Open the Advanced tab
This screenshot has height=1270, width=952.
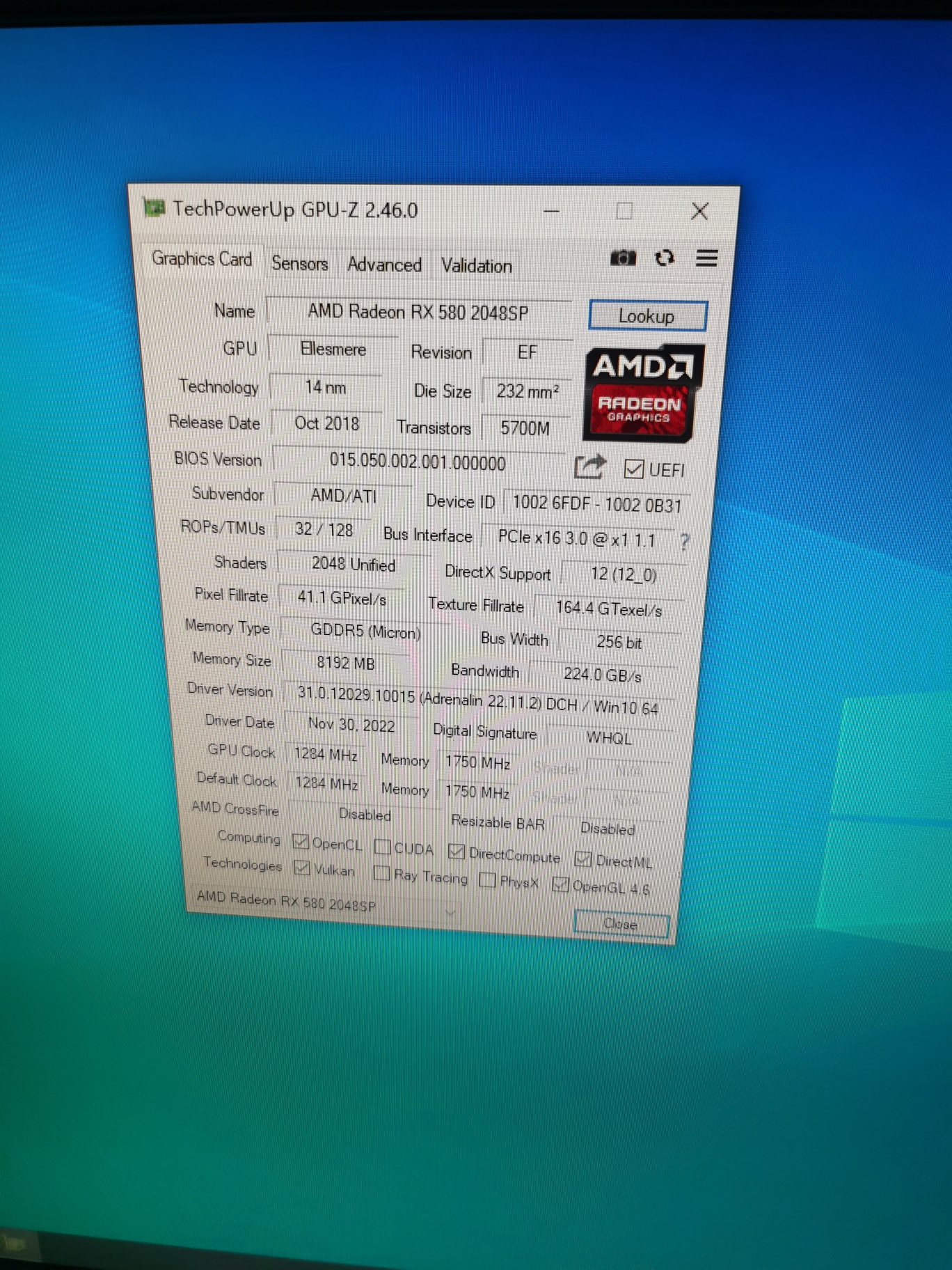tap(384, 265)
